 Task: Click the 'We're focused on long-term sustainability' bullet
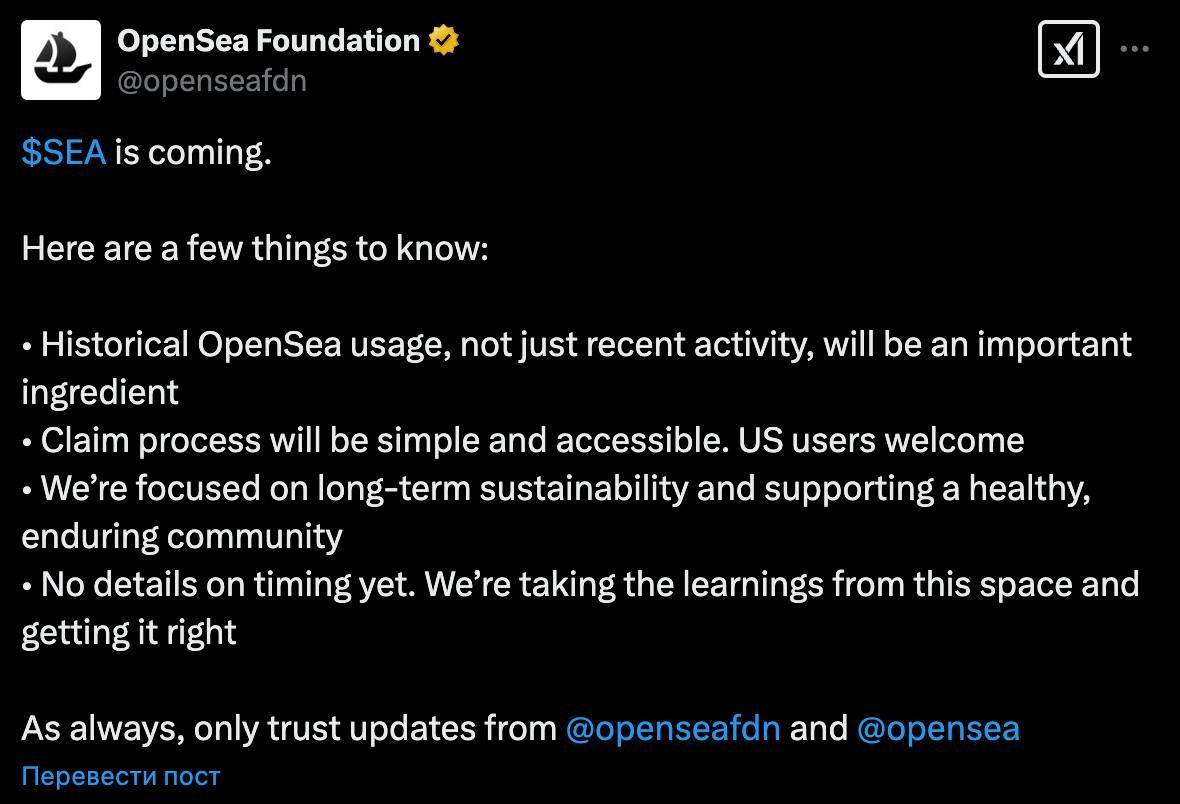[x=556, y=489]
